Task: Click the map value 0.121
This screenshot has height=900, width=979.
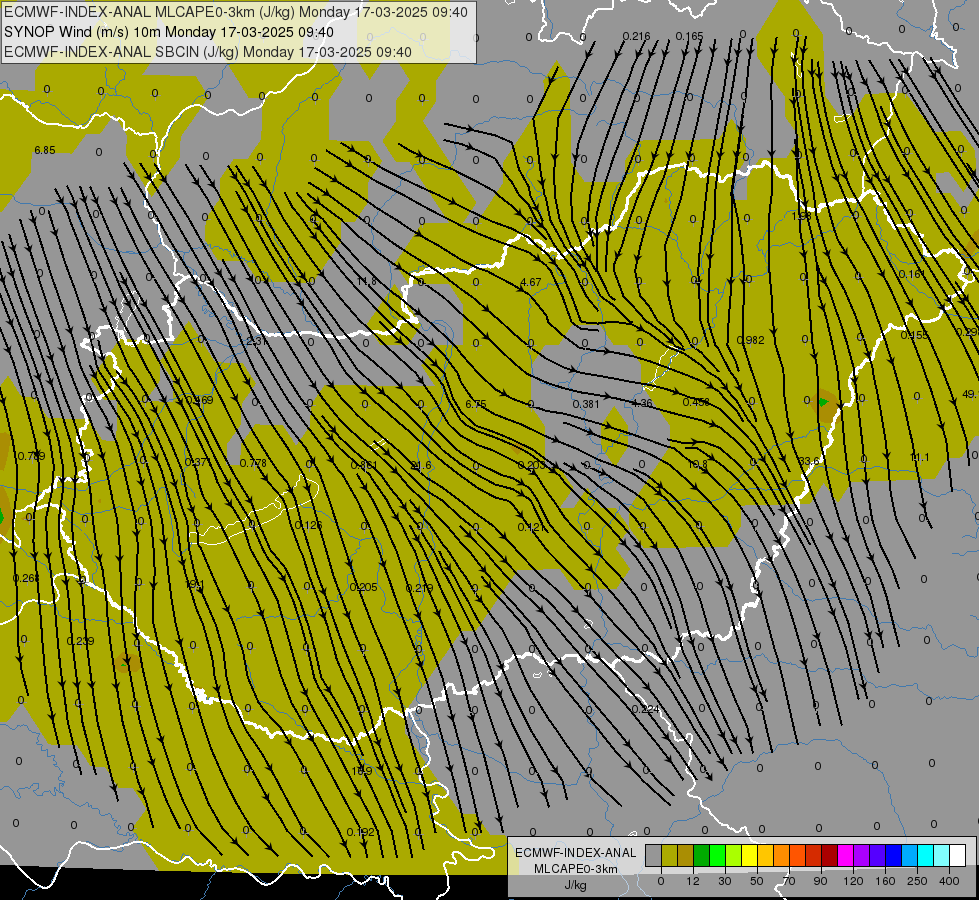Action: point(531,527)
